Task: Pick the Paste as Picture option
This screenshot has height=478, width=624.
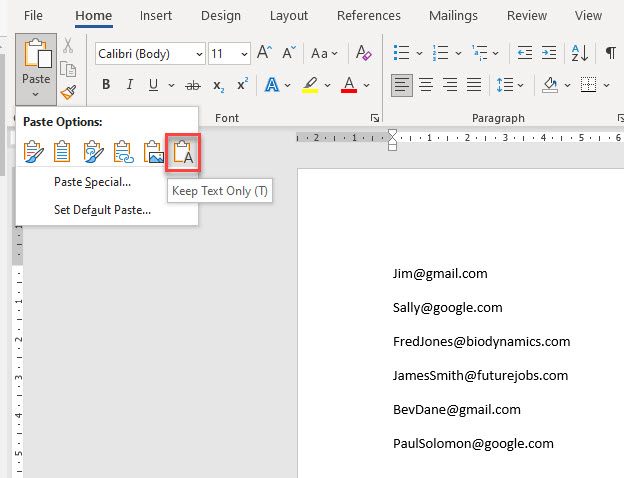Action: [x=153, y=152]
